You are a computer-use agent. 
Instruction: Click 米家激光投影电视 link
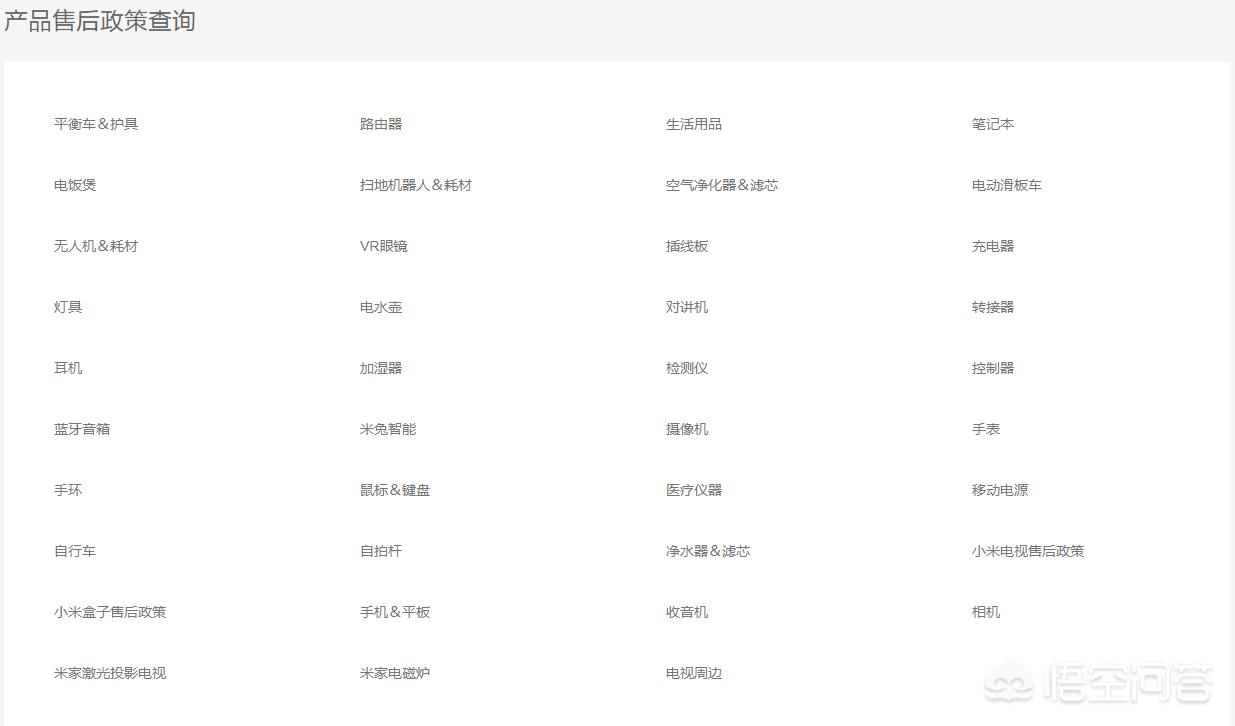(110, 673)
